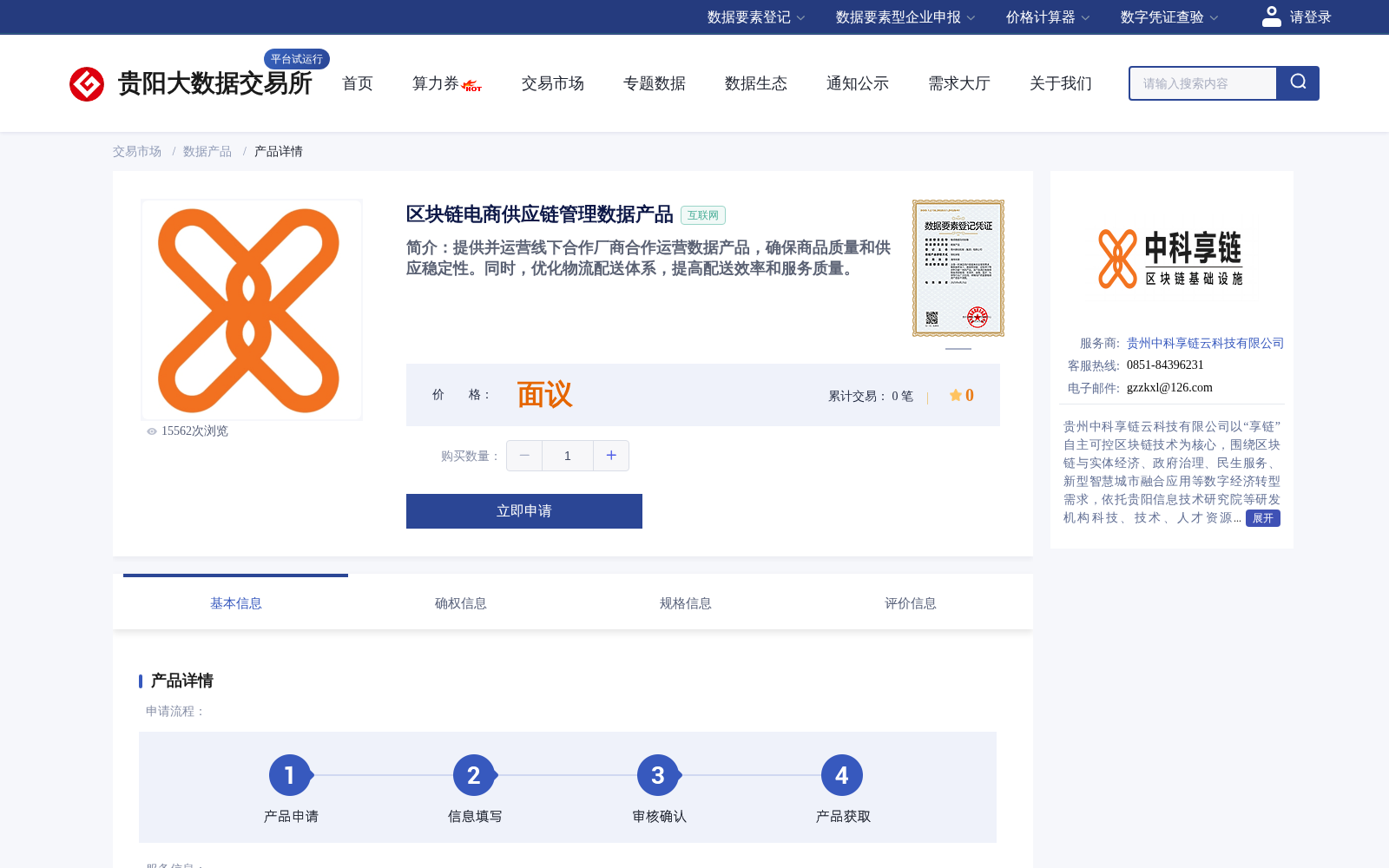The width and height of the screenshot is (1389, 868).
Task: Click the hotline number 0851-84396231
Action: click(1165, 365)
